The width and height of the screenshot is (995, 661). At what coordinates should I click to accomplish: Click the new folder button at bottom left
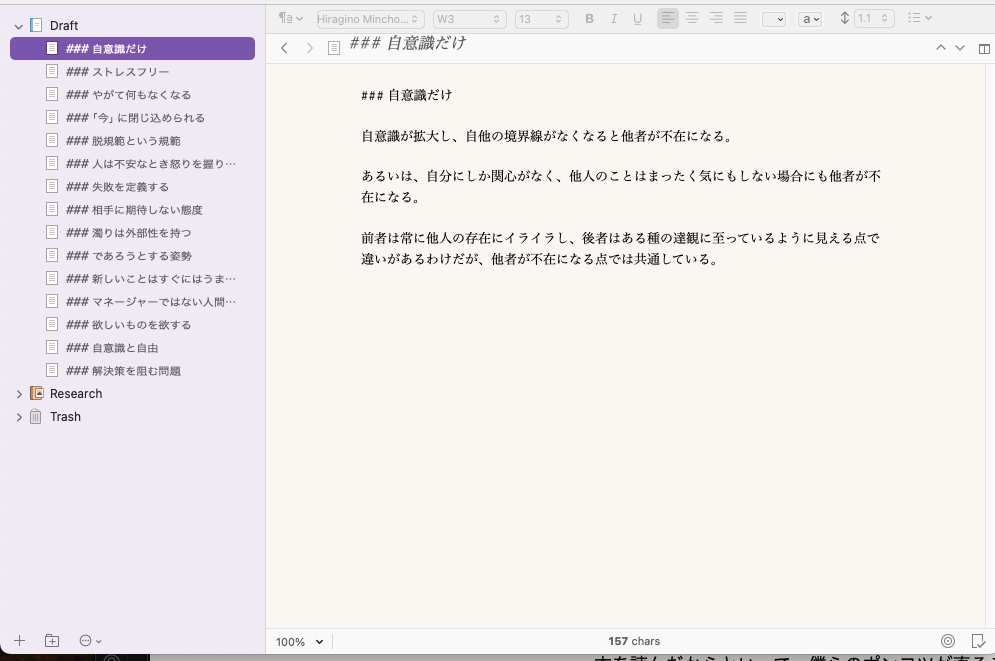[52, 640]
